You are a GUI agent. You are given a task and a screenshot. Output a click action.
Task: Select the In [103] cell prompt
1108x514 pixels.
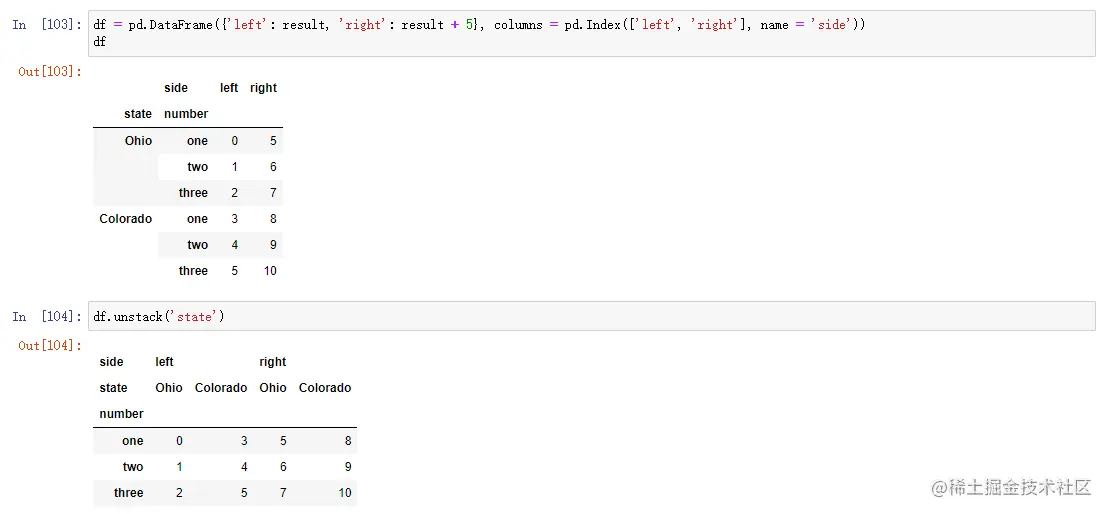pyautogui.click(x=47, y=25)
